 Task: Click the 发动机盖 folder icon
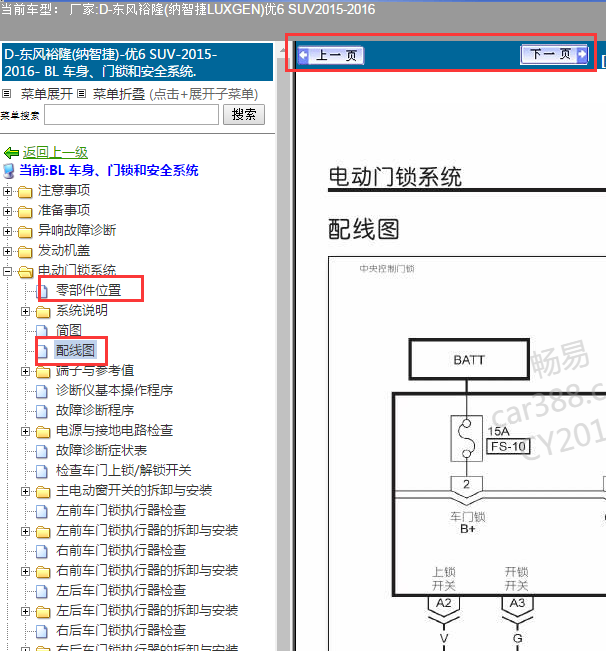point(25,252)
